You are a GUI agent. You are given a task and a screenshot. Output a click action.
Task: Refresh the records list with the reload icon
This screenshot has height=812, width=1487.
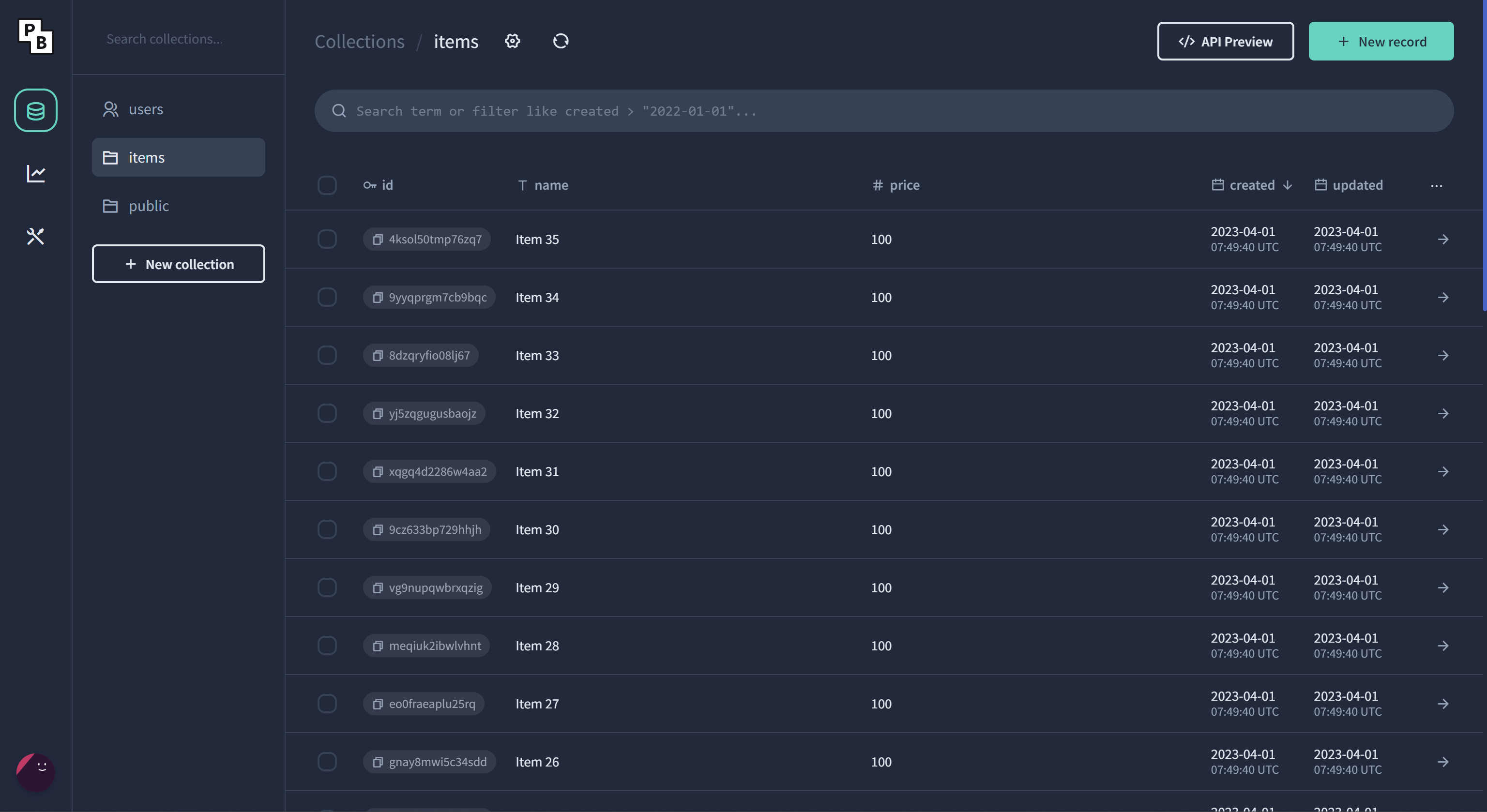[x=560, y=41]
